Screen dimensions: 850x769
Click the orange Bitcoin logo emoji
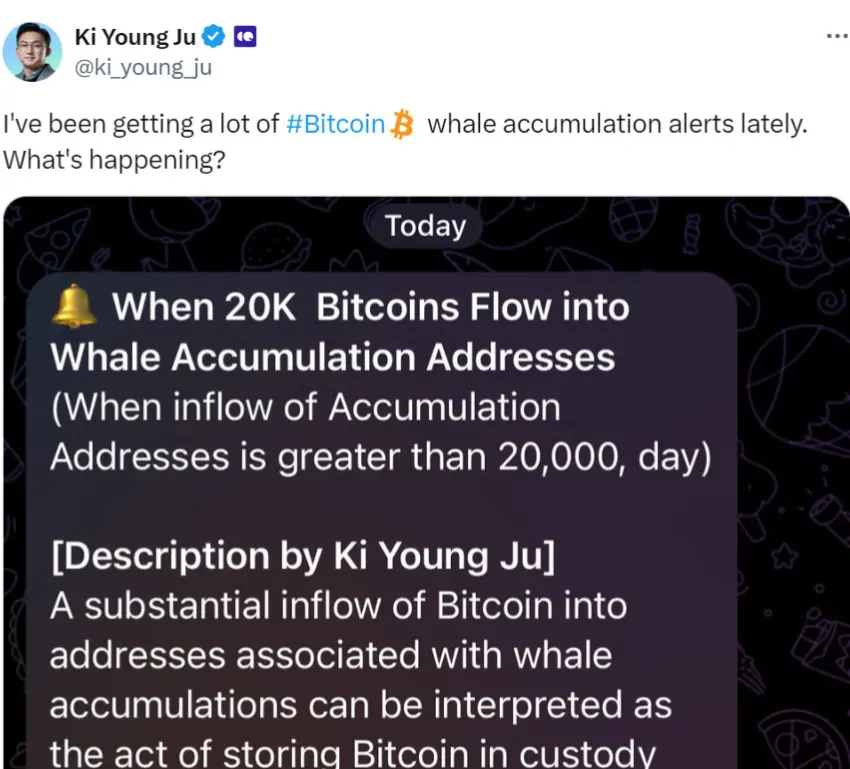[402, 124]
